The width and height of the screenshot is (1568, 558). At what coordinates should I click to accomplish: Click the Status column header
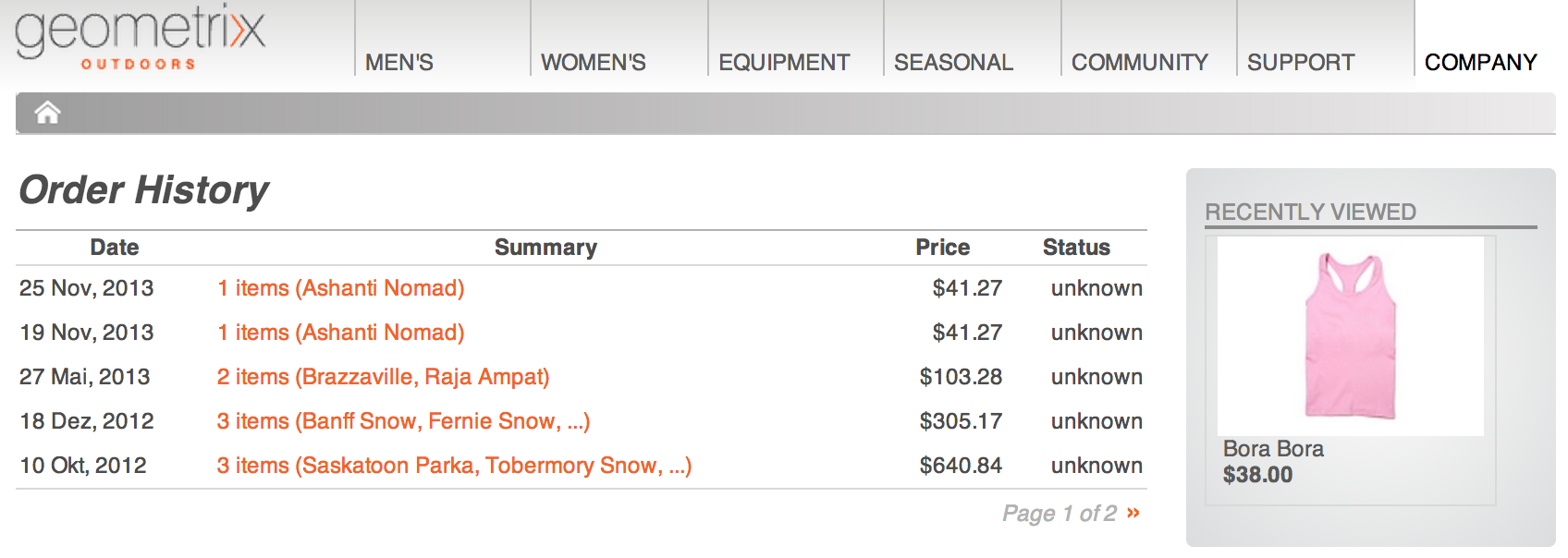point(1076,248)
